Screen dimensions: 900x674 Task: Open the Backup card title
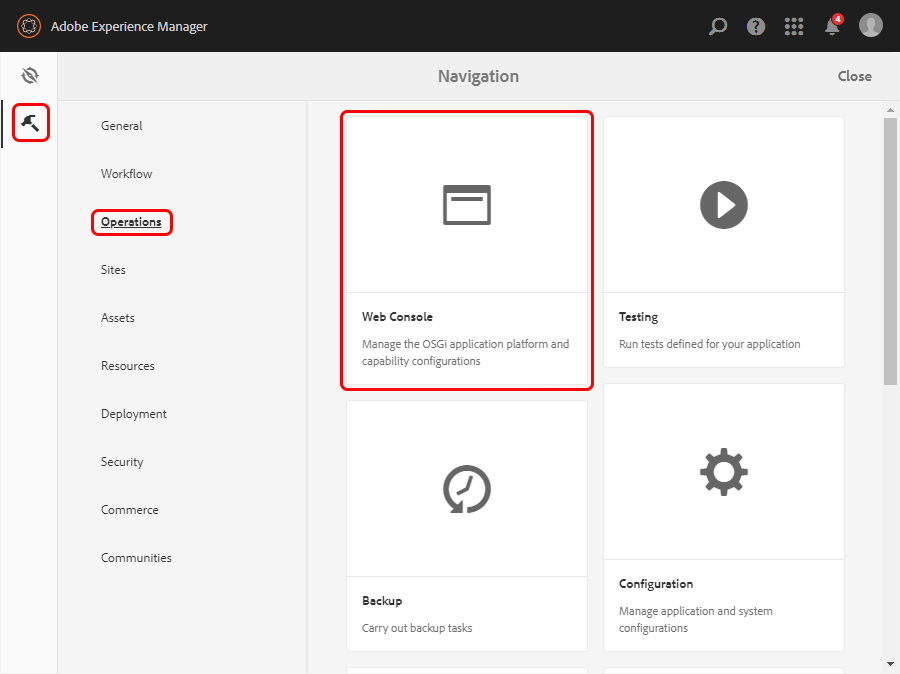click(x=382, y=601)
